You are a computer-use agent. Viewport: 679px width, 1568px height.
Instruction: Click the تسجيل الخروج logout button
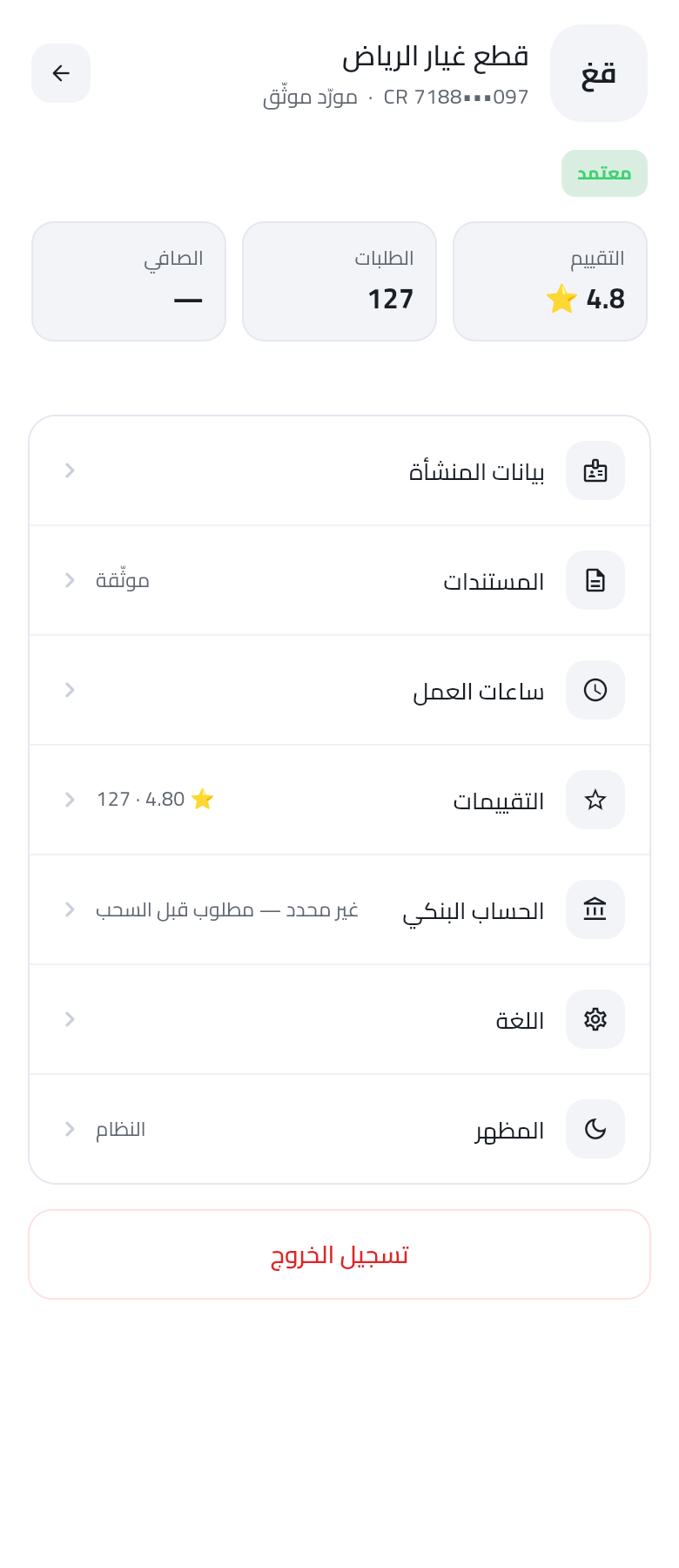[339, 1254]
